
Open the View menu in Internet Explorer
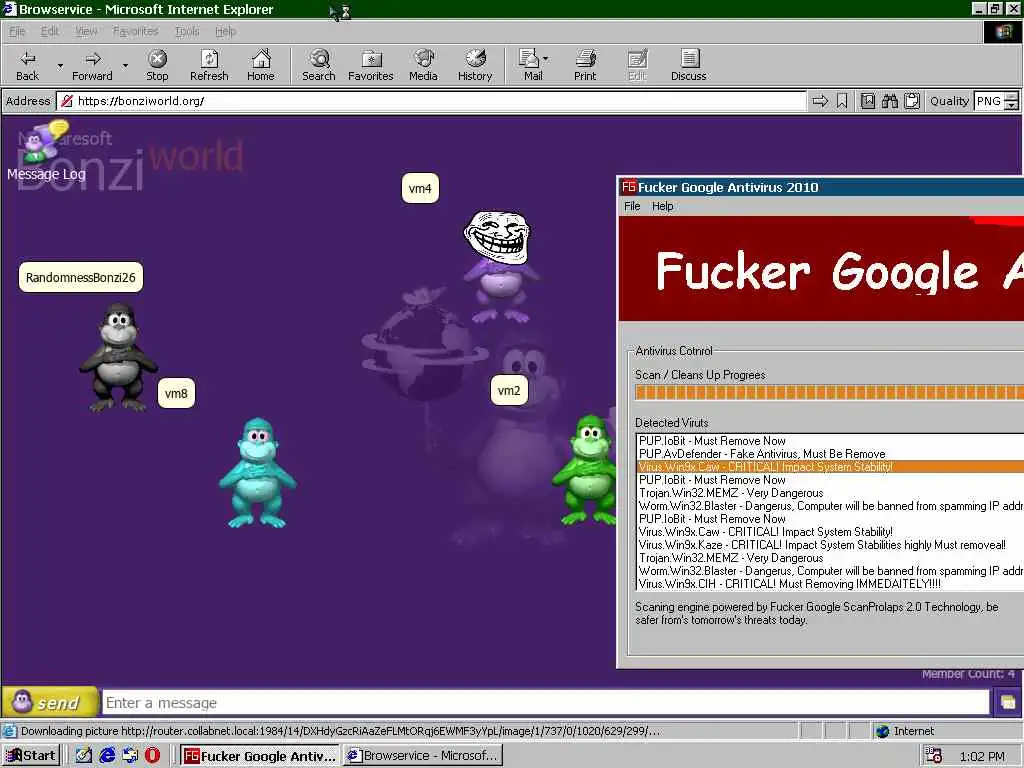pyautogui.click(x=86, y=31)
